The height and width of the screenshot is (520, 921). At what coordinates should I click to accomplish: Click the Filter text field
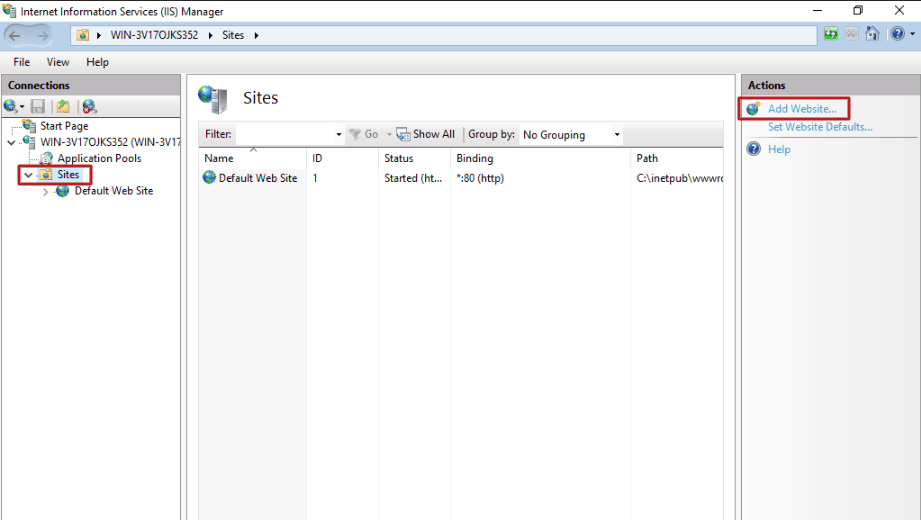284,134
